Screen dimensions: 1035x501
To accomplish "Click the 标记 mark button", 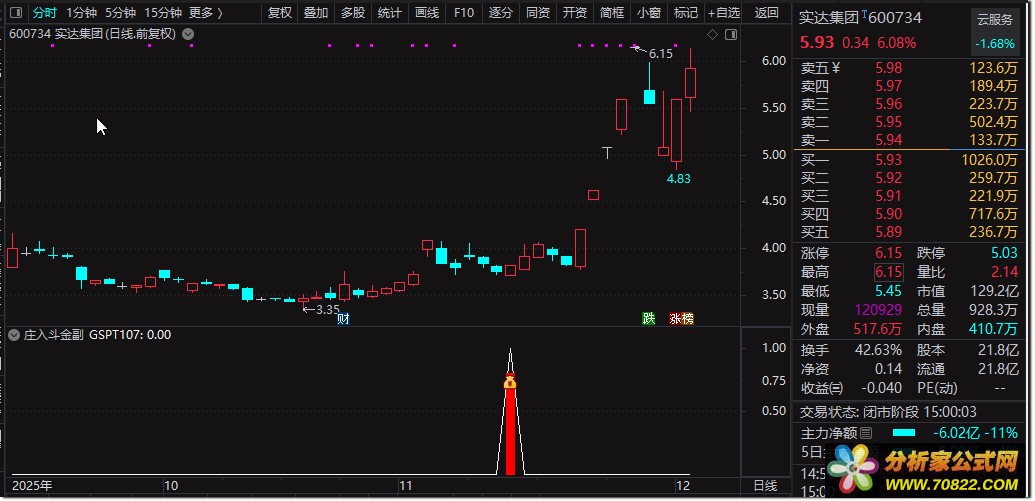I will pyautogui.click(x=686, y=13).
